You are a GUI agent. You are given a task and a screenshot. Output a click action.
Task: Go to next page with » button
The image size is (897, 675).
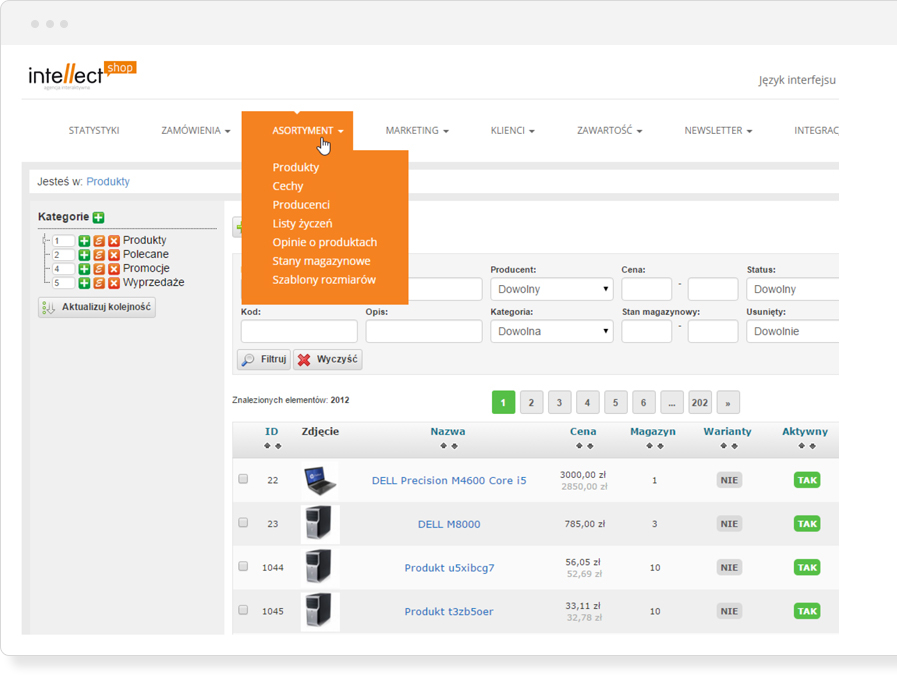pos(728,403)
